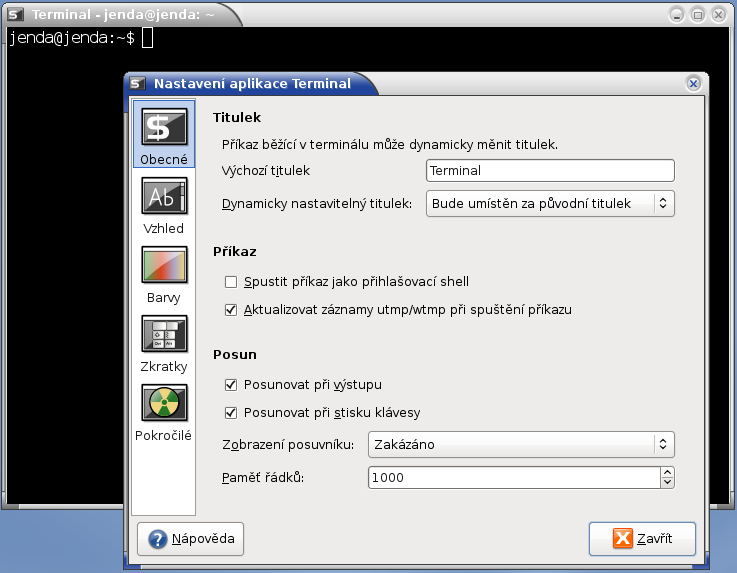Click the Nápověda help button

[190, 539]
